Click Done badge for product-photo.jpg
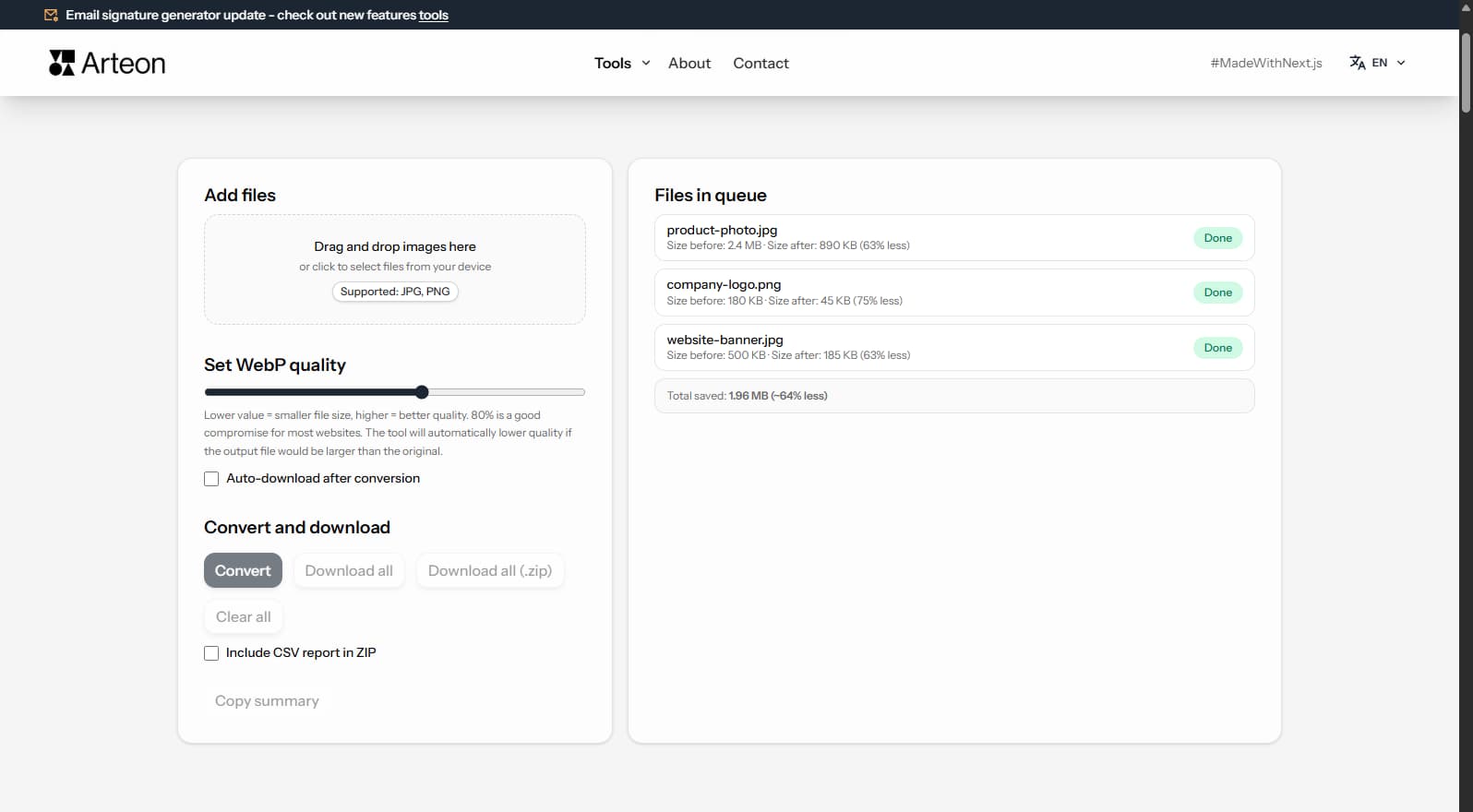 pyautogui.click(x=1217, y=238)
